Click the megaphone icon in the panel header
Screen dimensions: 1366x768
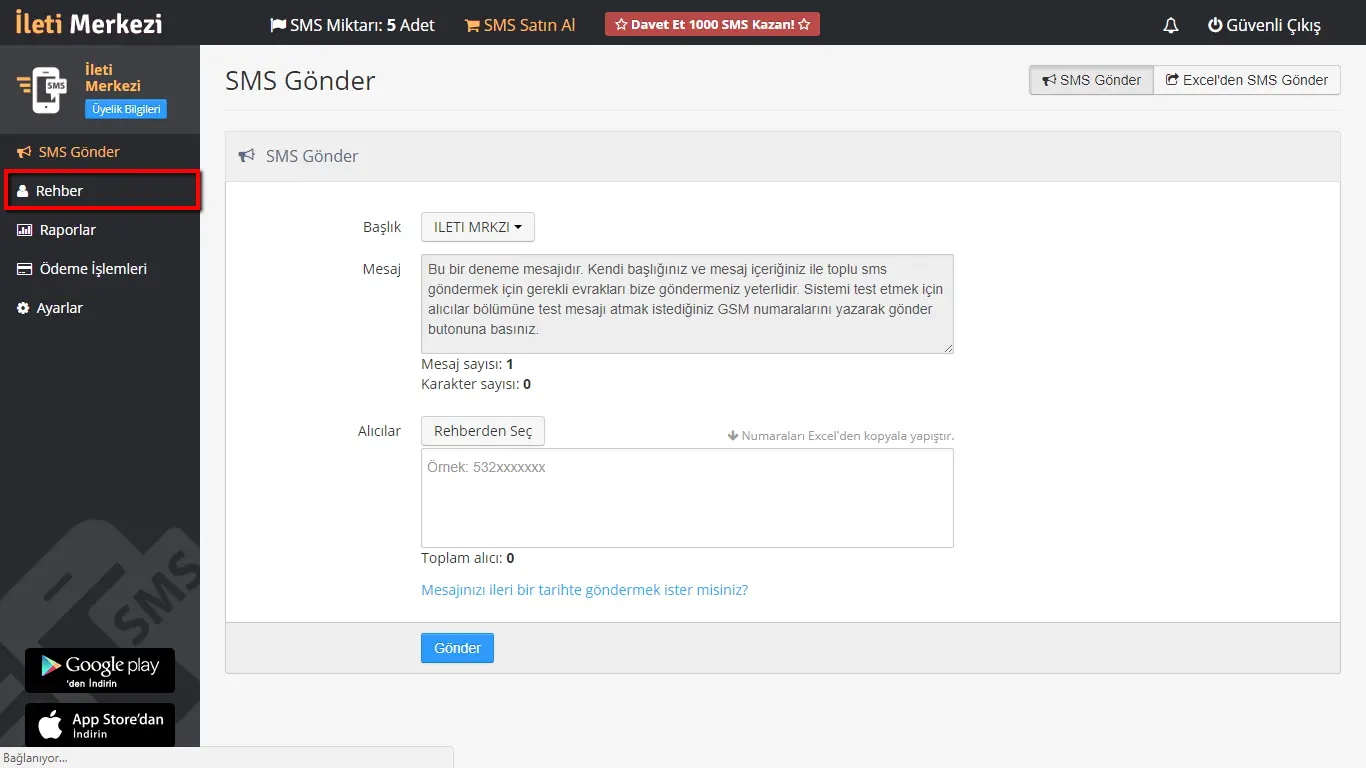(x=246, y=156)
